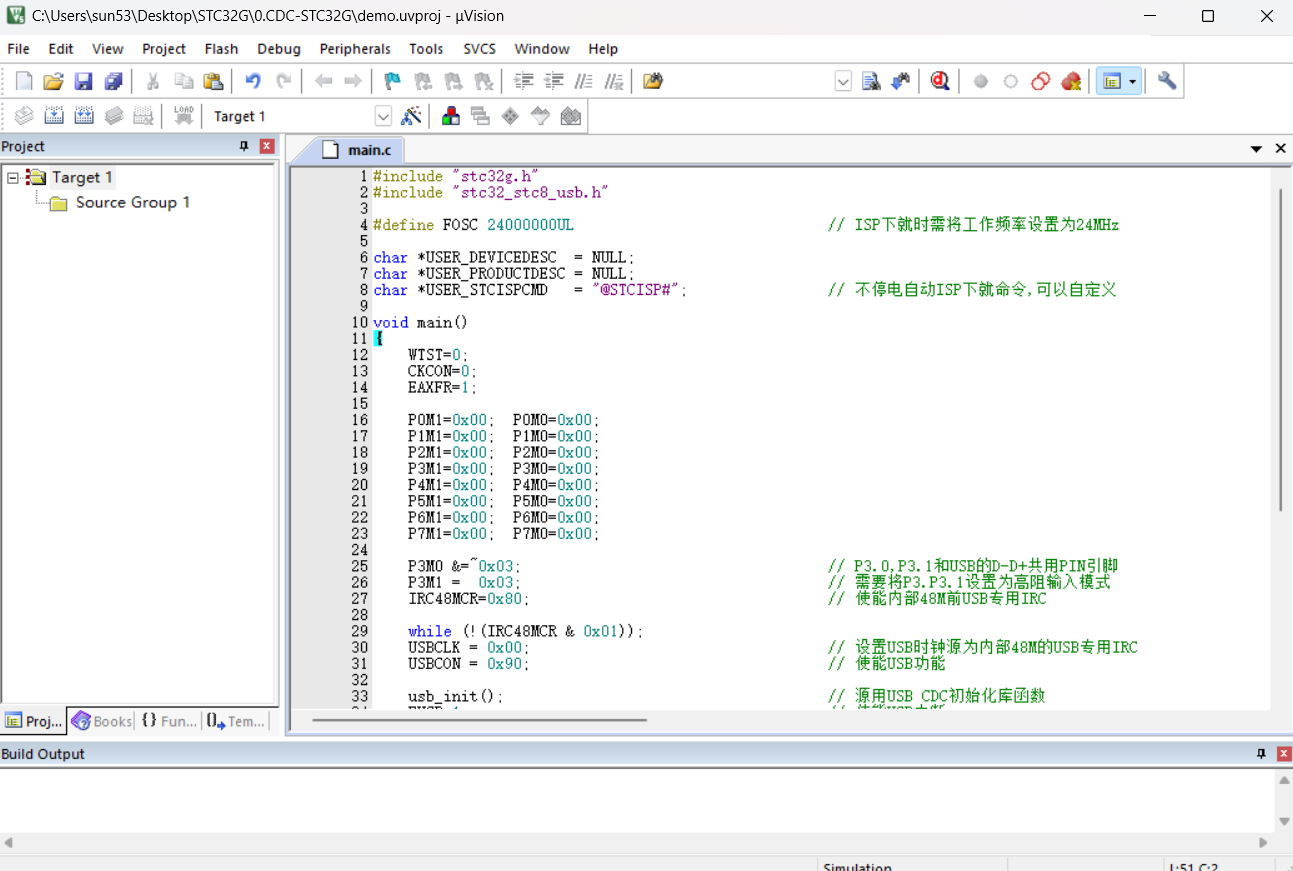Translate the current file
This screenshot has height=871, width=1293.
(24, 116)
